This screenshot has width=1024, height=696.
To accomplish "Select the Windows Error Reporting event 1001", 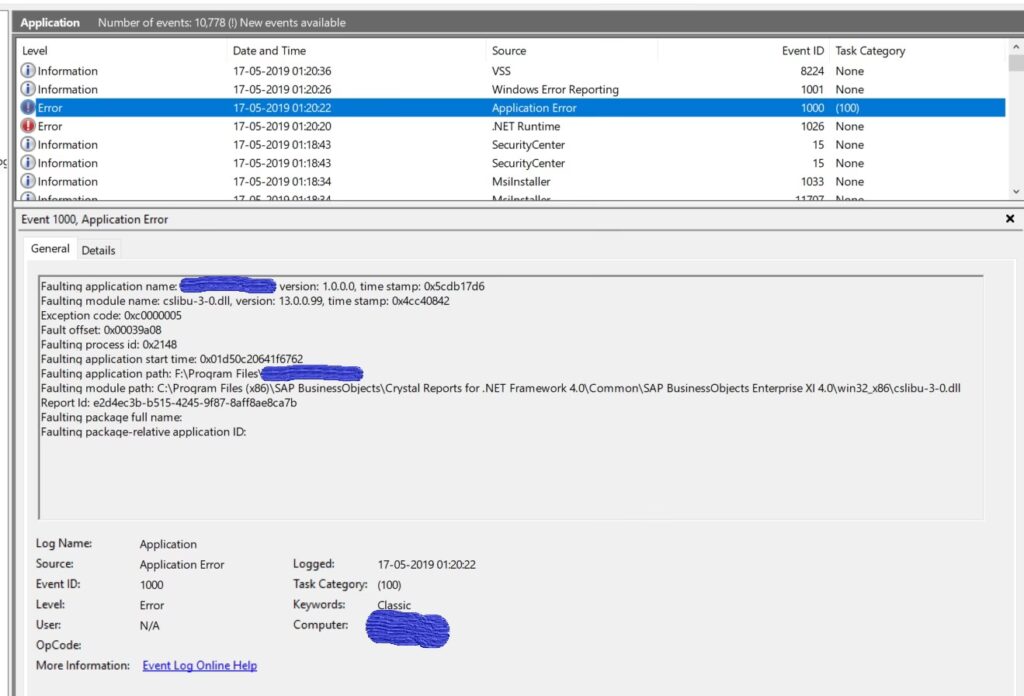I will [554, 90].
